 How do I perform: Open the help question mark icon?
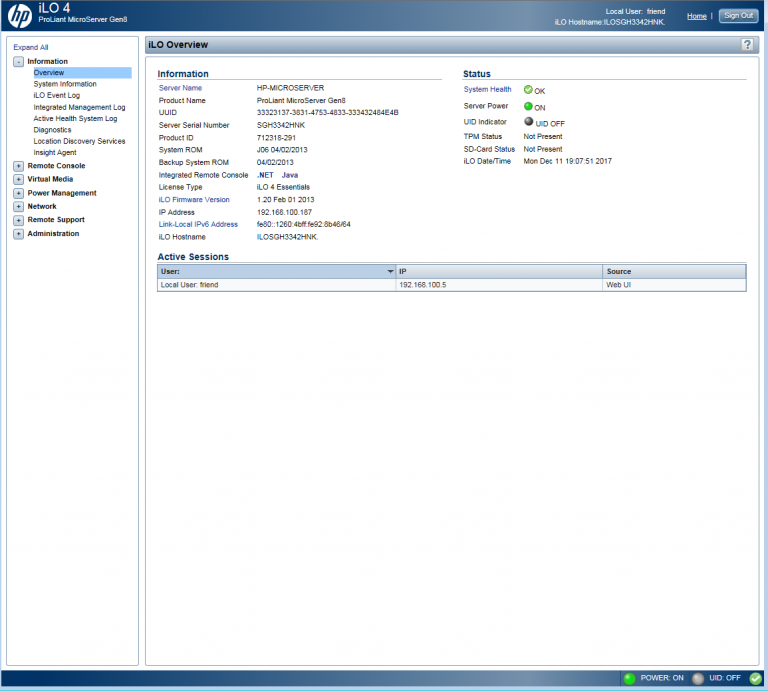pyautogui.click(x=747, y=45)
